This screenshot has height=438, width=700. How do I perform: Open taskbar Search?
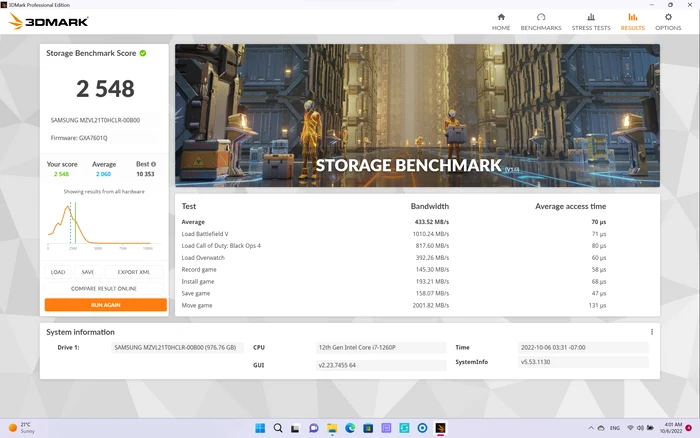[x=278, y=428]
